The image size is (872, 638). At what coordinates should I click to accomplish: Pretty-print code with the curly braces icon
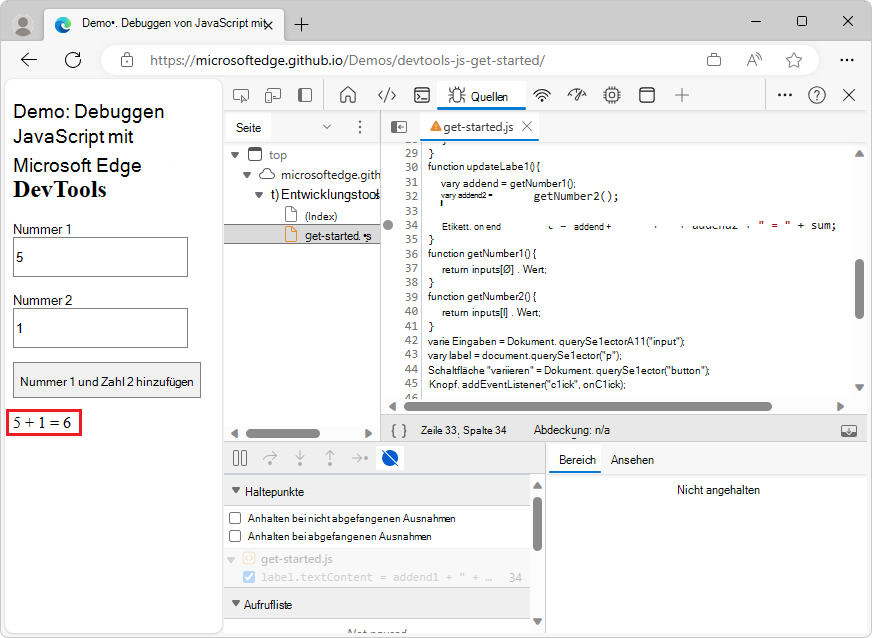399,430
